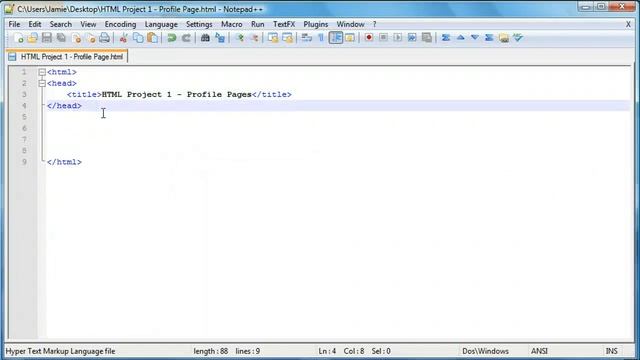Click the Stop recording macro icon

coord(383,38)
